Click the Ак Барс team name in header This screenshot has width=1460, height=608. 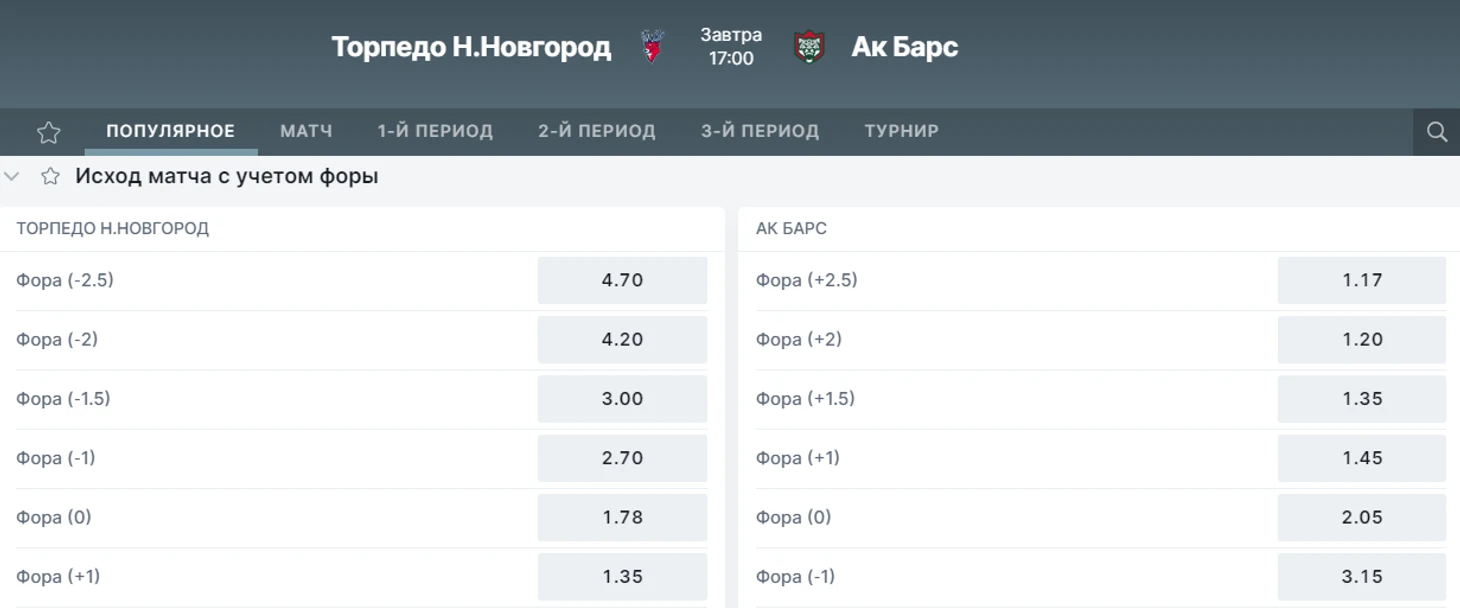(904, 47)
